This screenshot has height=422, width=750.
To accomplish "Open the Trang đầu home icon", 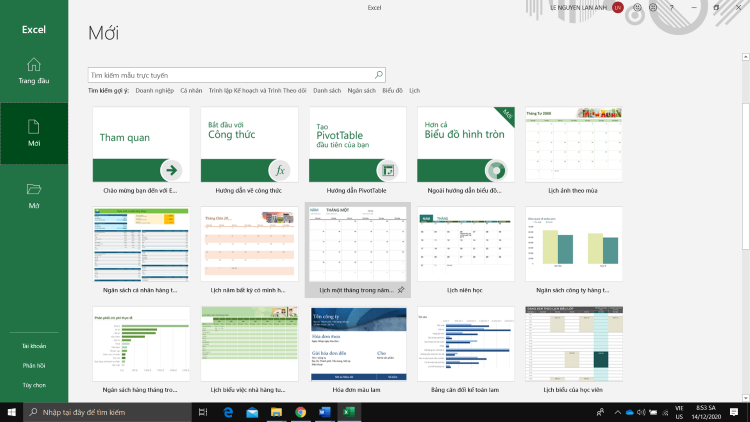I will pos(33,64).
